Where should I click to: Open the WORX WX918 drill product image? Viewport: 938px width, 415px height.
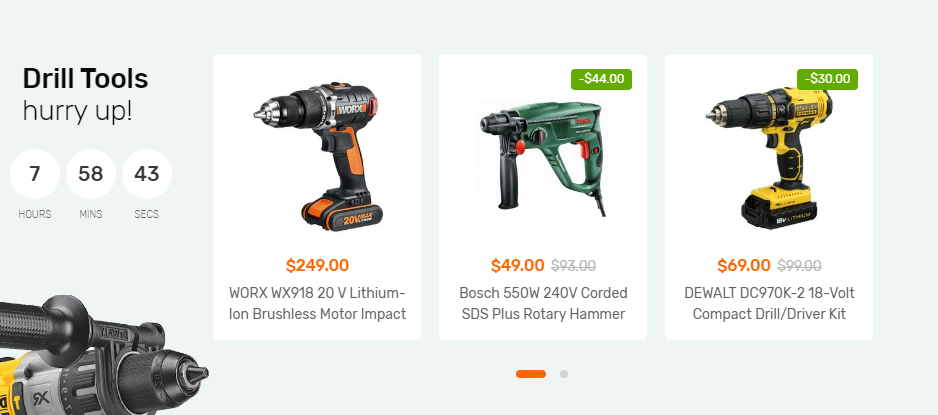317,155
